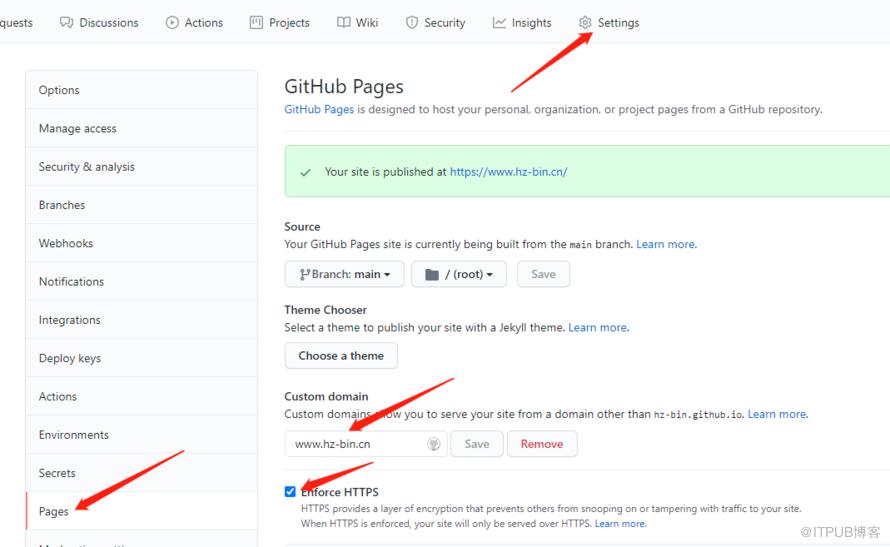The height and width of the screenshot is (547, 890).
Task: Open the Discussions tab
Action: coord(99,23)
